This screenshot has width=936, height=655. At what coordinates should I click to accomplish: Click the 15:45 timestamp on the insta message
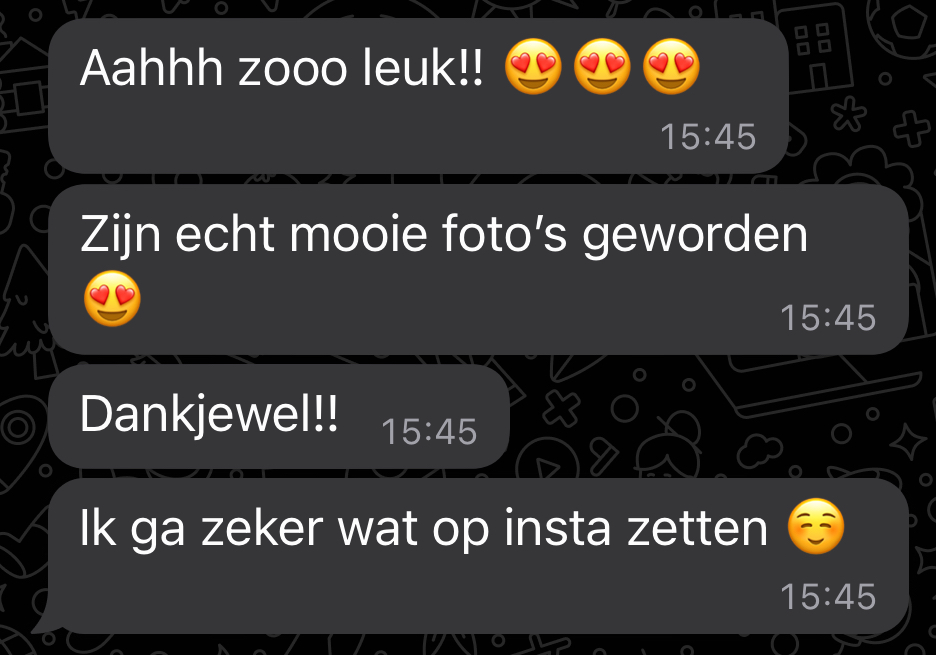click(x=828, y=596)
